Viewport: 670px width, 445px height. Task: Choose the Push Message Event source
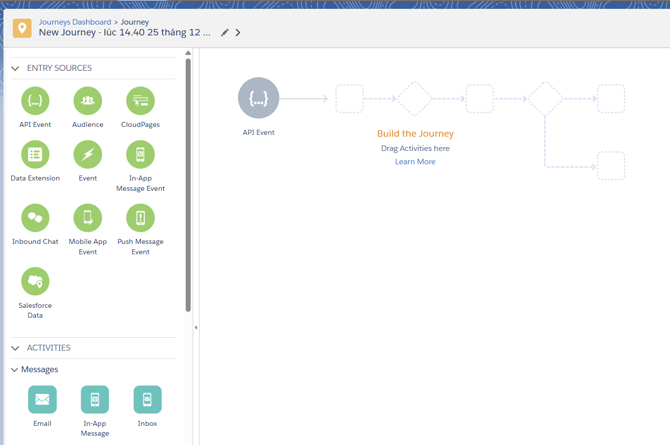tap(140, 217)
